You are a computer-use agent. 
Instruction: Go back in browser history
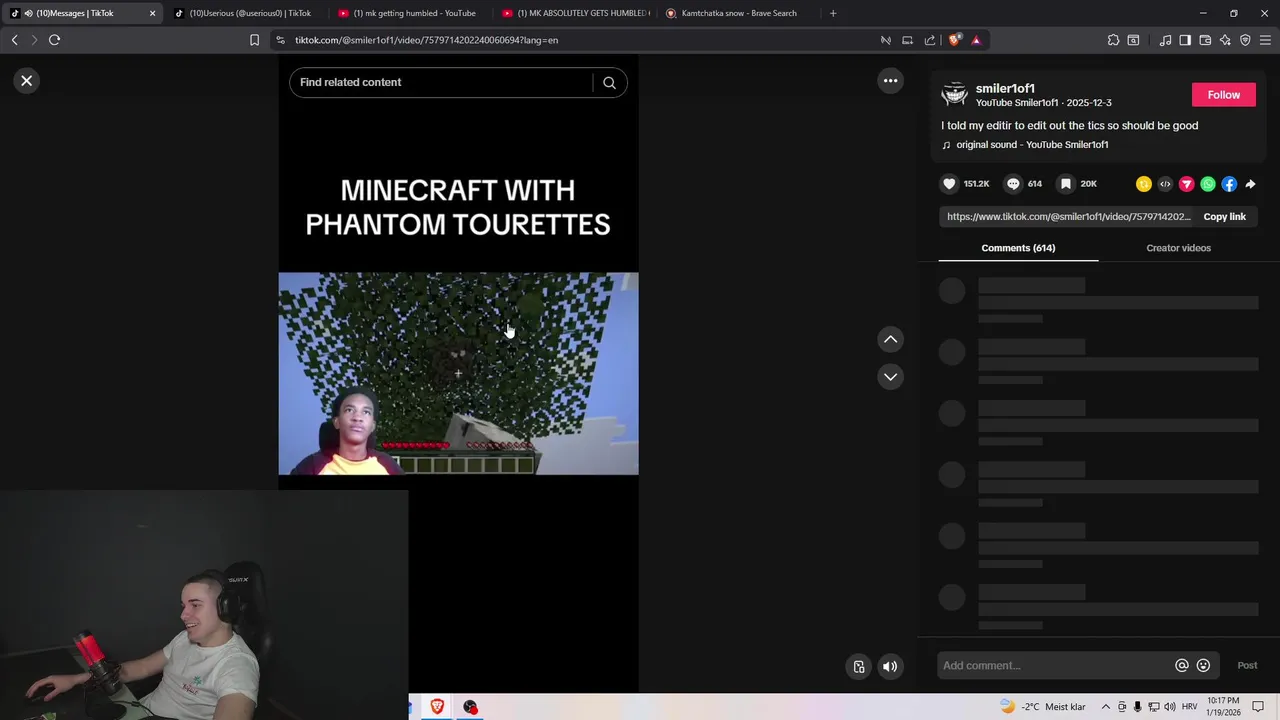coord(14,40)
